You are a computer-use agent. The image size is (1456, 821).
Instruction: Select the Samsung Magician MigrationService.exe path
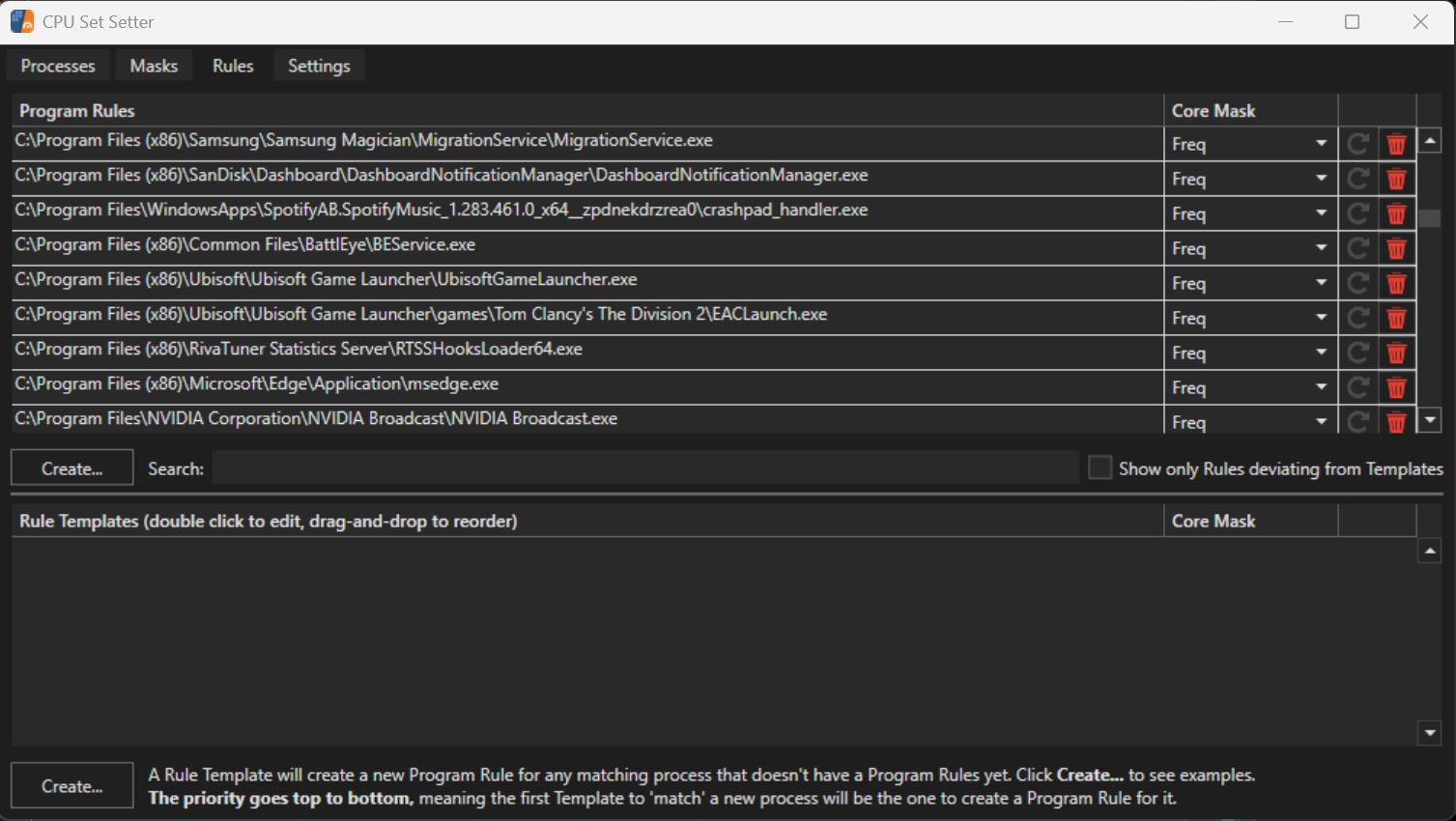[x=364, y=140]
